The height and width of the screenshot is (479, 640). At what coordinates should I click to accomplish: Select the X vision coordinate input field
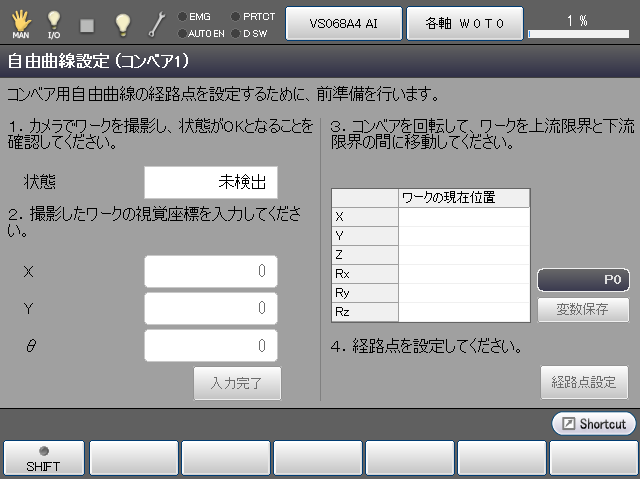[210, 271]
